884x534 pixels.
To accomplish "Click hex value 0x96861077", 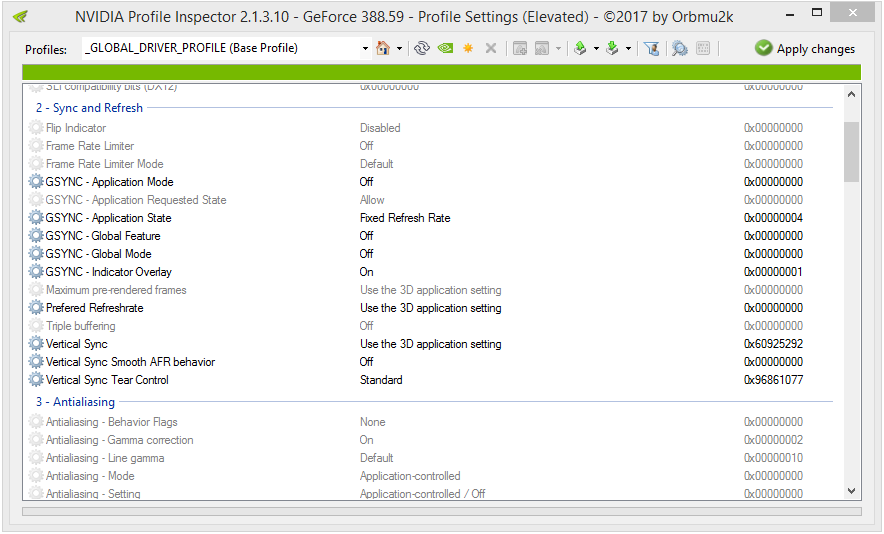I will 774,380.
